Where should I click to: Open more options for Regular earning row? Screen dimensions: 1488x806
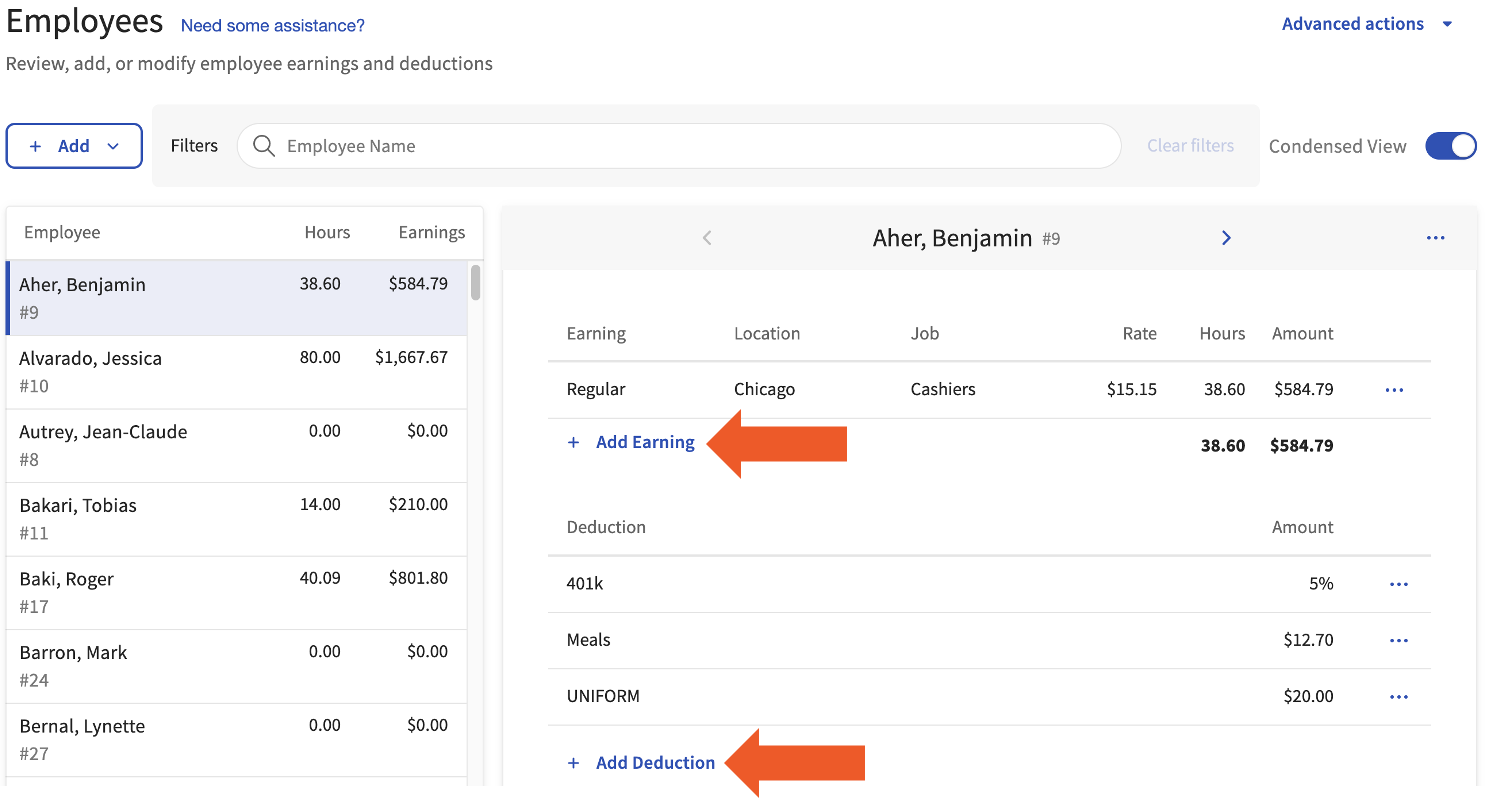[x=1395, y=390]
